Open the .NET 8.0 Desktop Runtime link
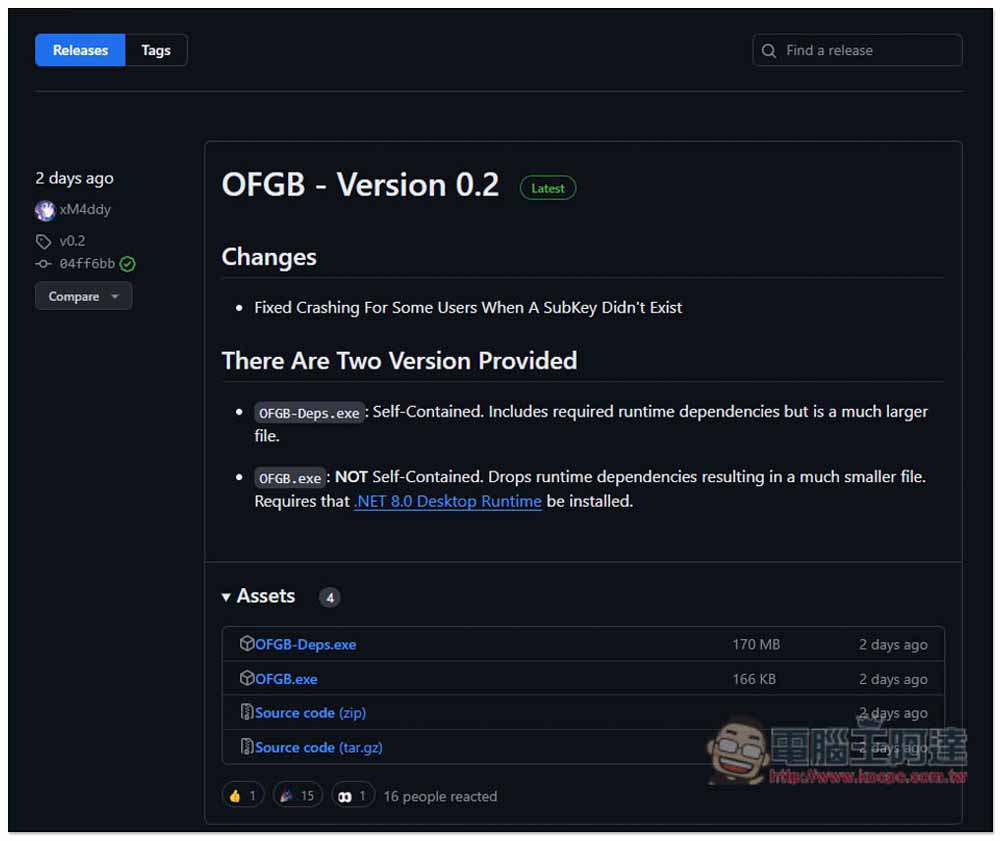Image resolution: width=1000 pixels, height=841 pixels. click(x=448, y=502)
